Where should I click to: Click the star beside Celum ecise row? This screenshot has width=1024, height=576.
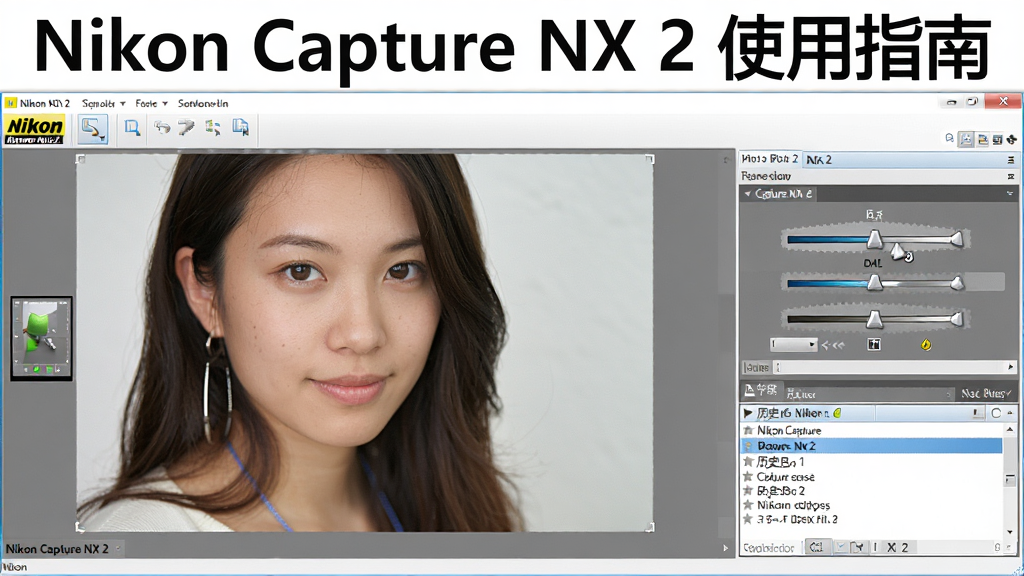pos(748,477)
